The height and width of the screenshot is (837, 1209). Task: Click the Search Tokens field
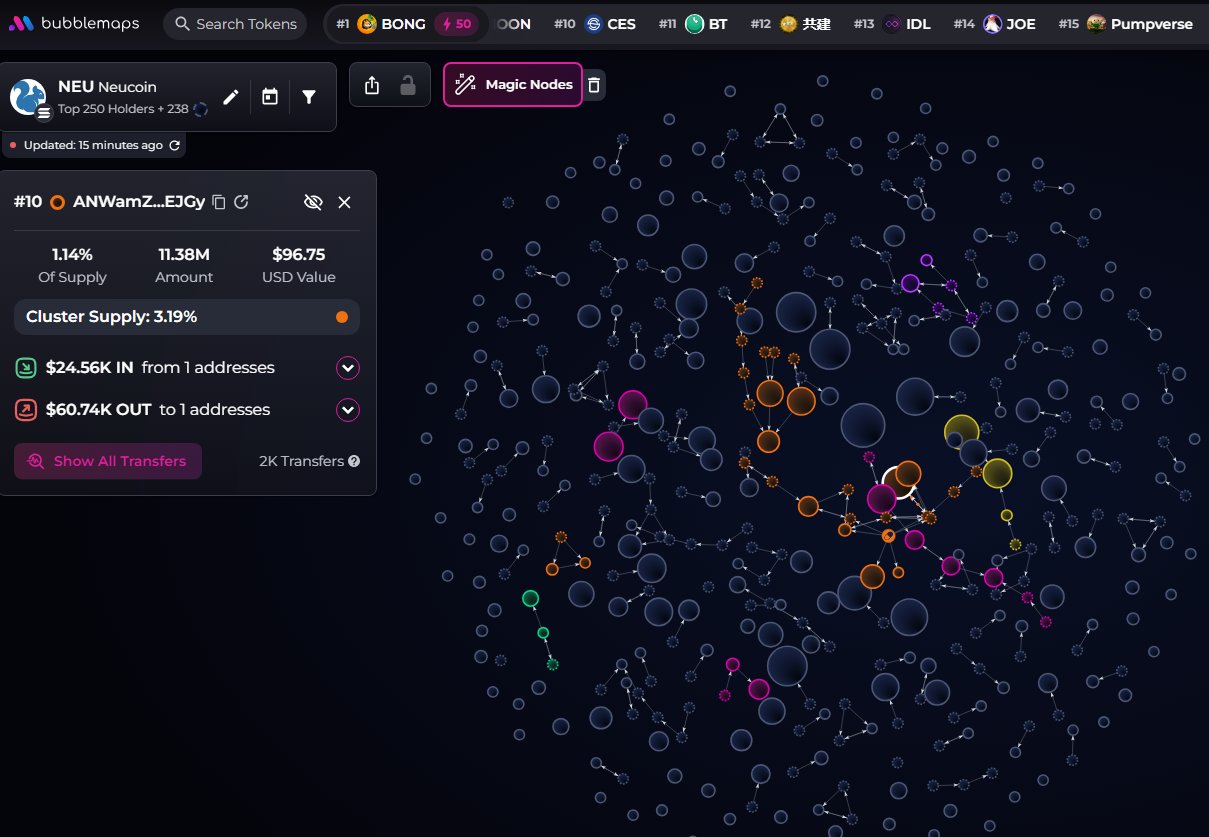[236, 24]
